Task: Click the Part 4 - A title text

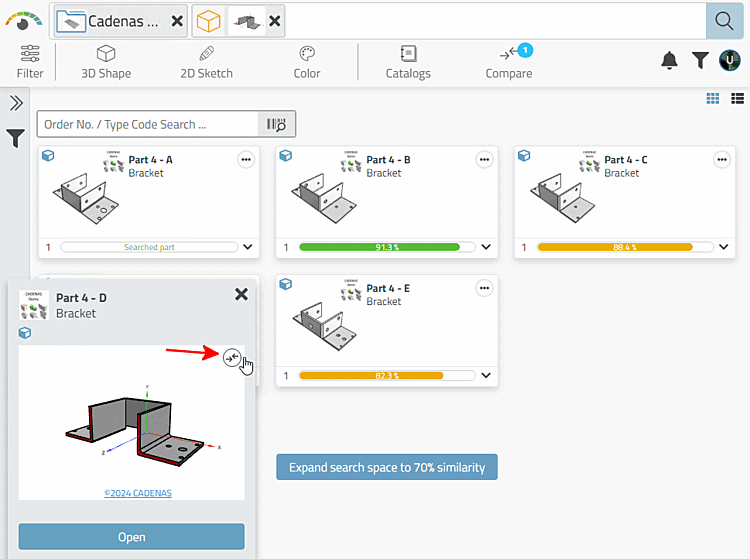Action: 150,160
